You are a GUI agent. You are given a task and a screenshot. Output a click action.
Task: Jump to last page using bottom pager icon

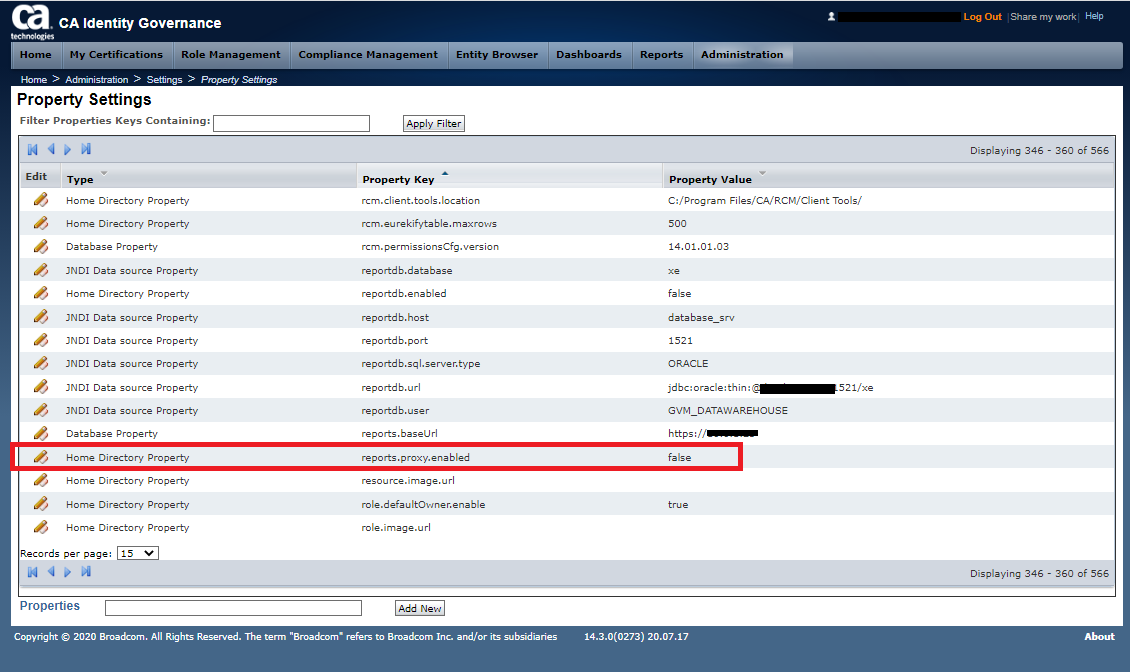click(x=86, y=572)
